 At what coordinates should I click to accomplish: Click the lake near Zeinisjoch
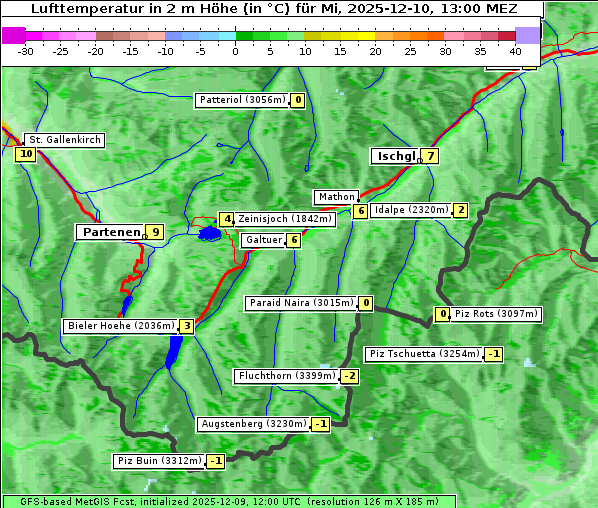pyautogui.click(x=209, y=233)
